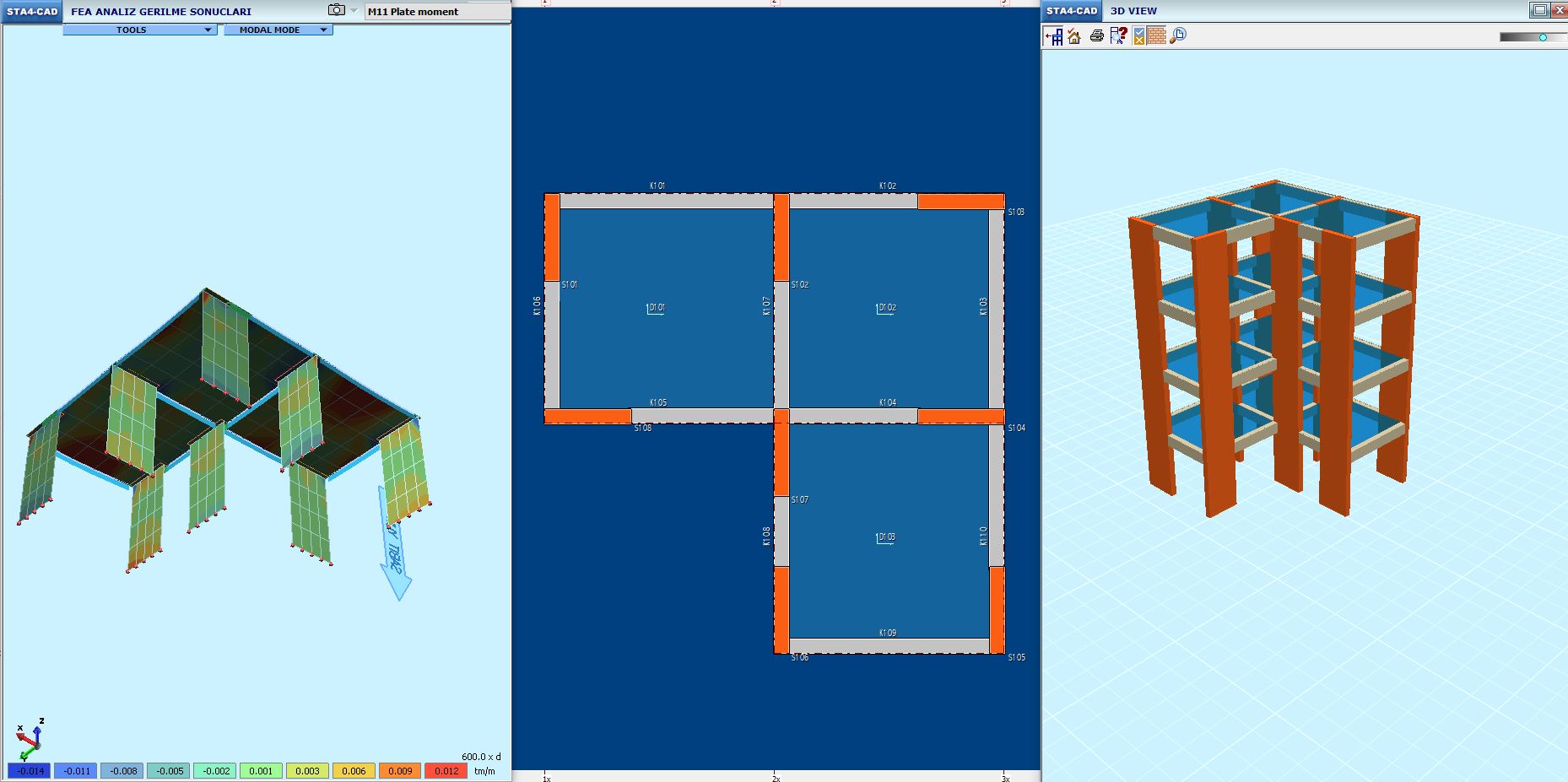Select the 0.012 red legend swatch
Image resolution: width=1568 pixels, height=782 pixels.
446,771
